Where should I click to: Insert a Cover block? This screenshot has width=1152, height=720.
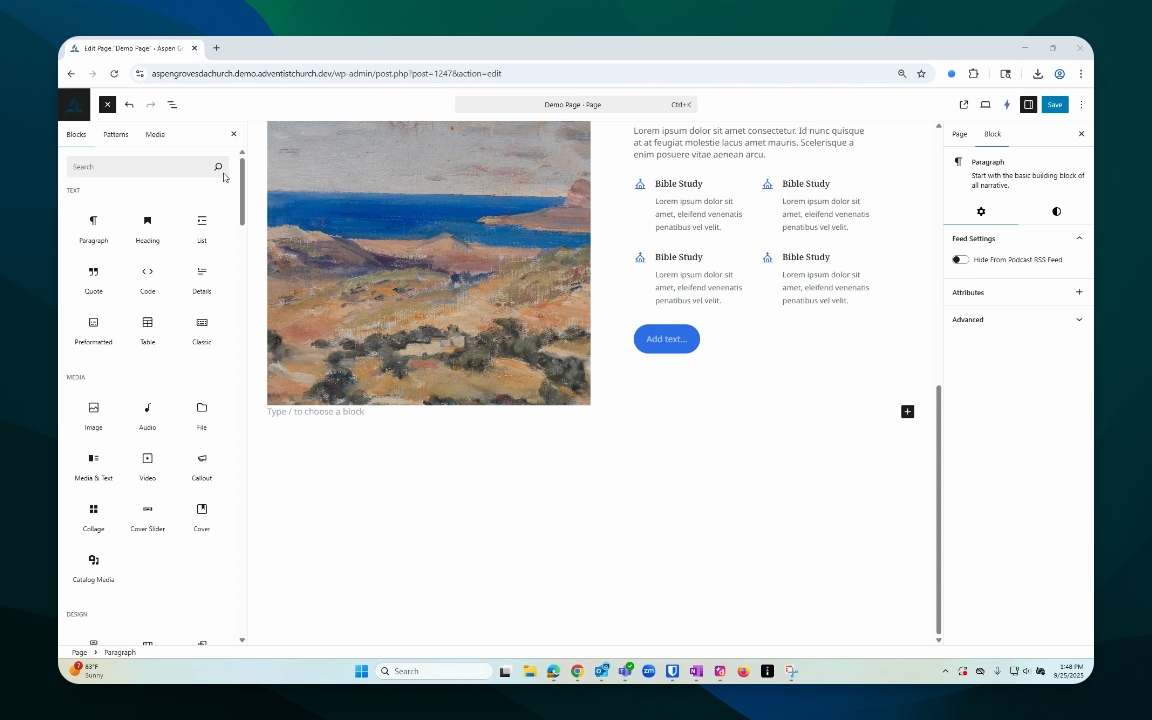(x=201, y=516)
